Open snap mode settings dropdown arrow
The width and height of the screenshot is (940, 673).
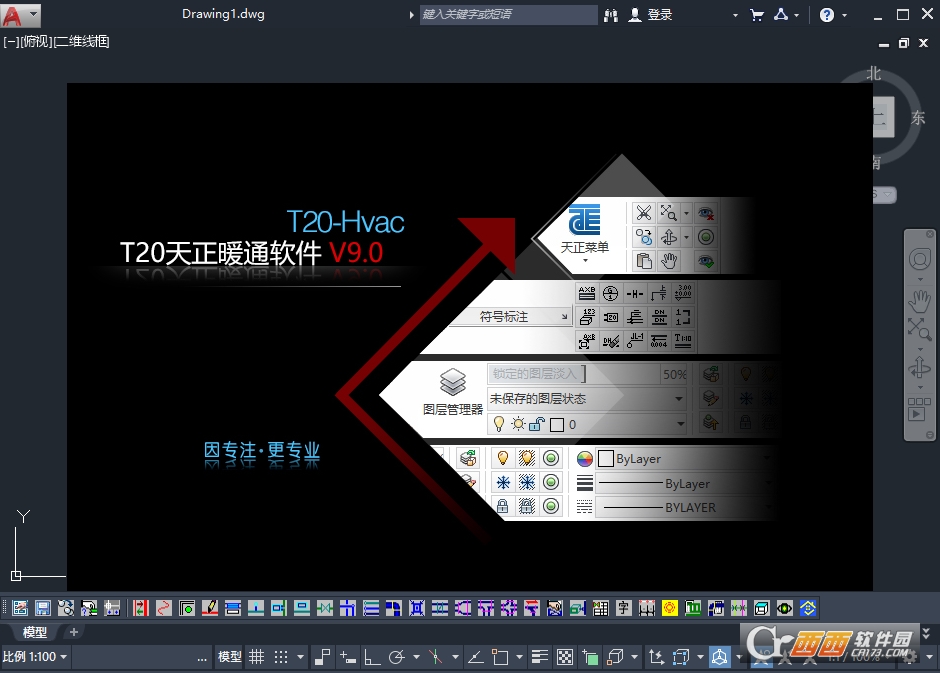[300, 657]
